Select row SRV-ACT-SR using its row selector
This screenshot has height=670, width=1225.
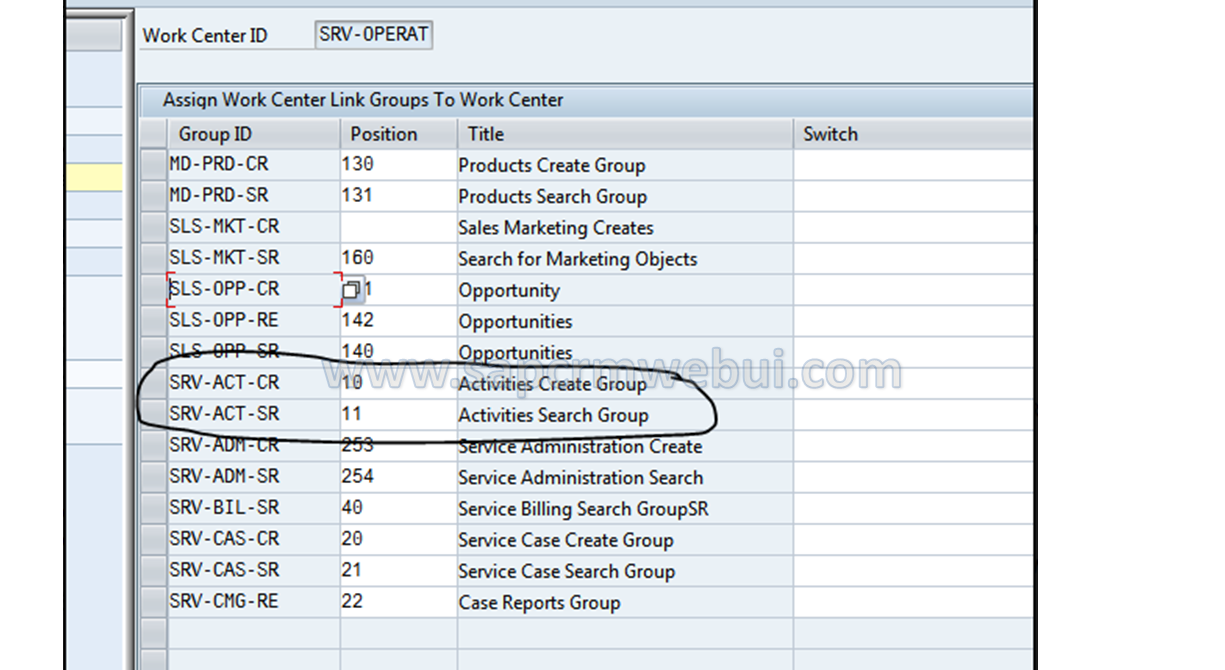click(153, 414)
